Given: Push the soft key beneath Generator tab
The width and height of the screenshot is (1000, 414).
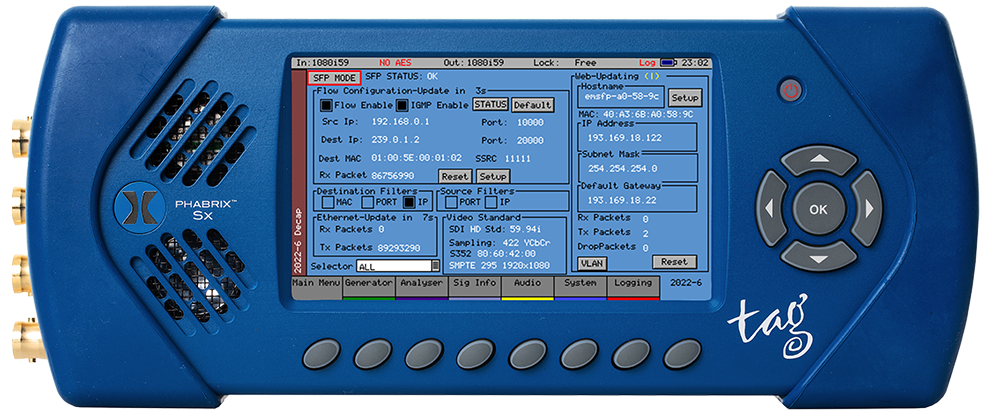Looking at the screenshot, I should 373,354.
